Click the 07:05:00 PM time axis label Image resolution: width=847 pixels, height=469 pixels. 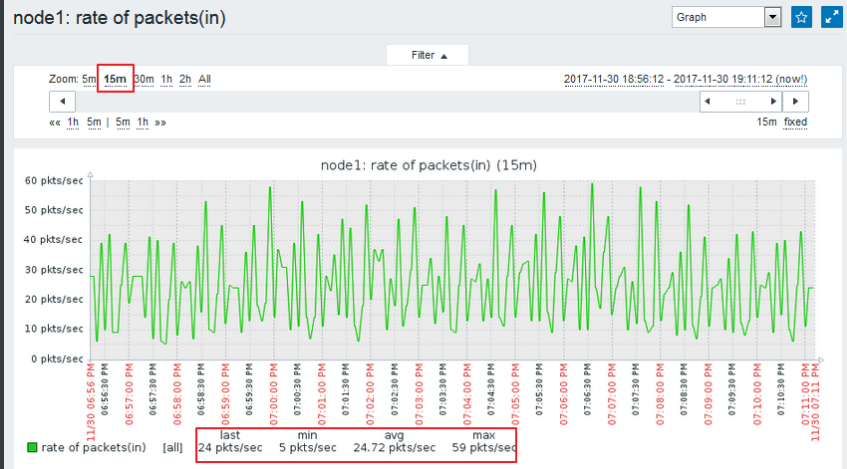coord(515,394)
